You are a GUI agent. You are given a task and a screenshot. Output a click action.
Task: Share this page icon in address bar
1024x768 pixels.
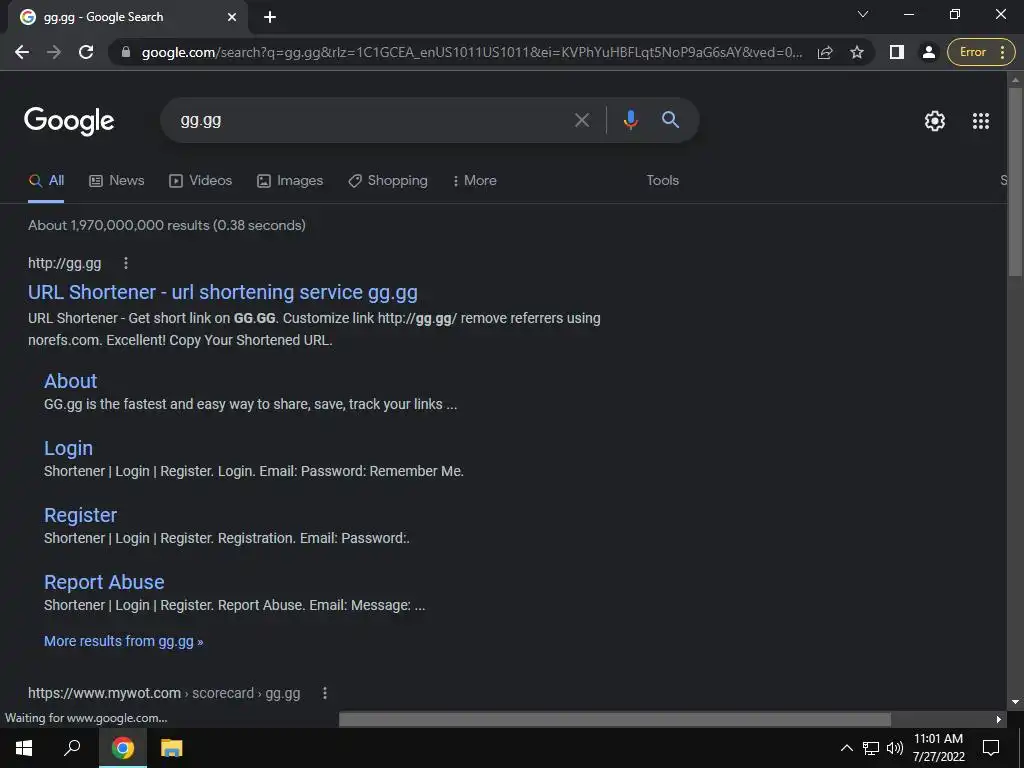click(825, 52)
